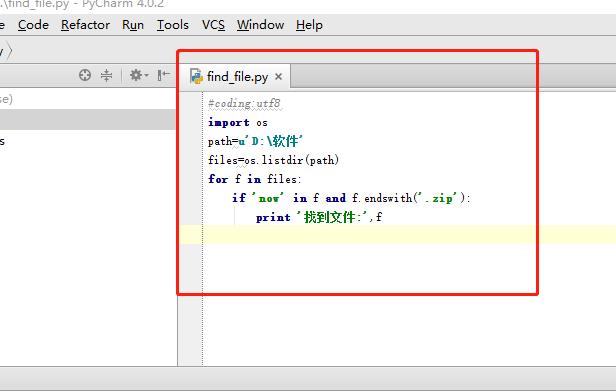Screen dimensions: 616x391
Task: Click the collapse all icon in project panel
Action: tap(106, 75)
